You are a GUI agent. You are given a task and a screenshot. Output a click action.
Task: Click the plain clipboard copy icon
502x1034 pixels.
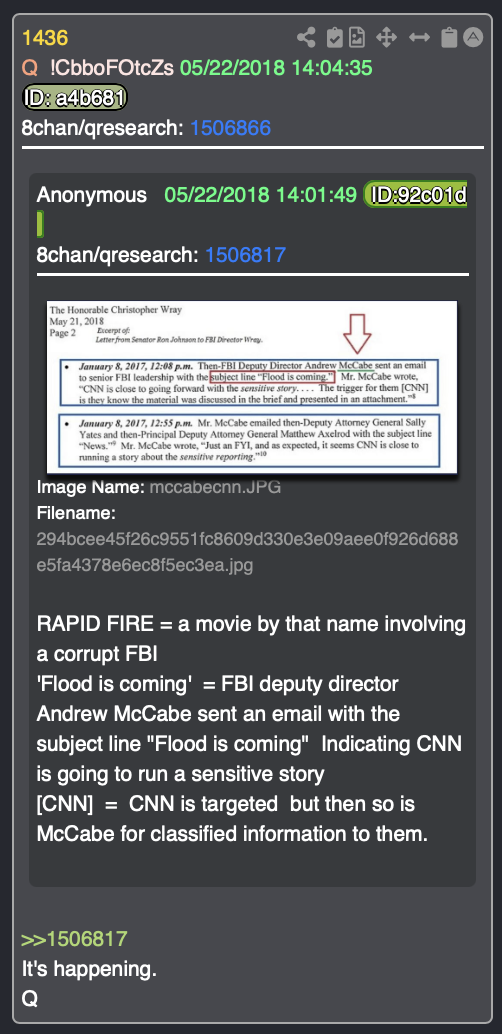(x=449, y=38)
